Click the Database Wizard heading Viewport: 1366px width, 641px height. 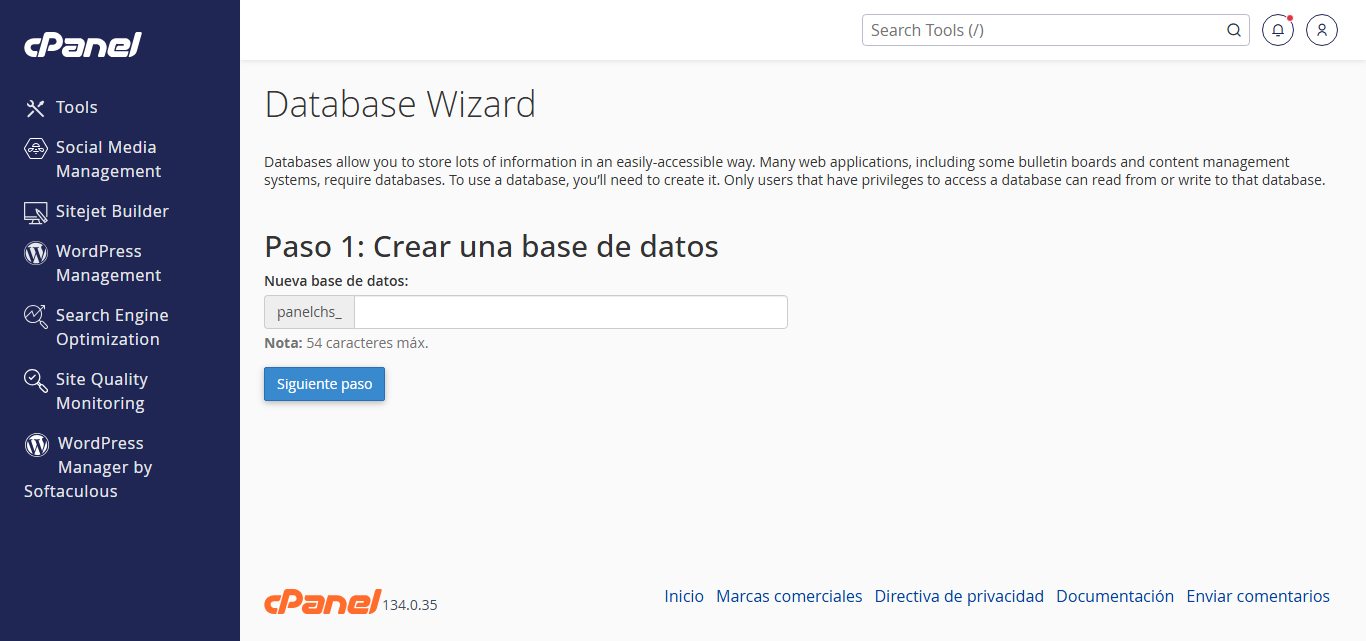400,104
